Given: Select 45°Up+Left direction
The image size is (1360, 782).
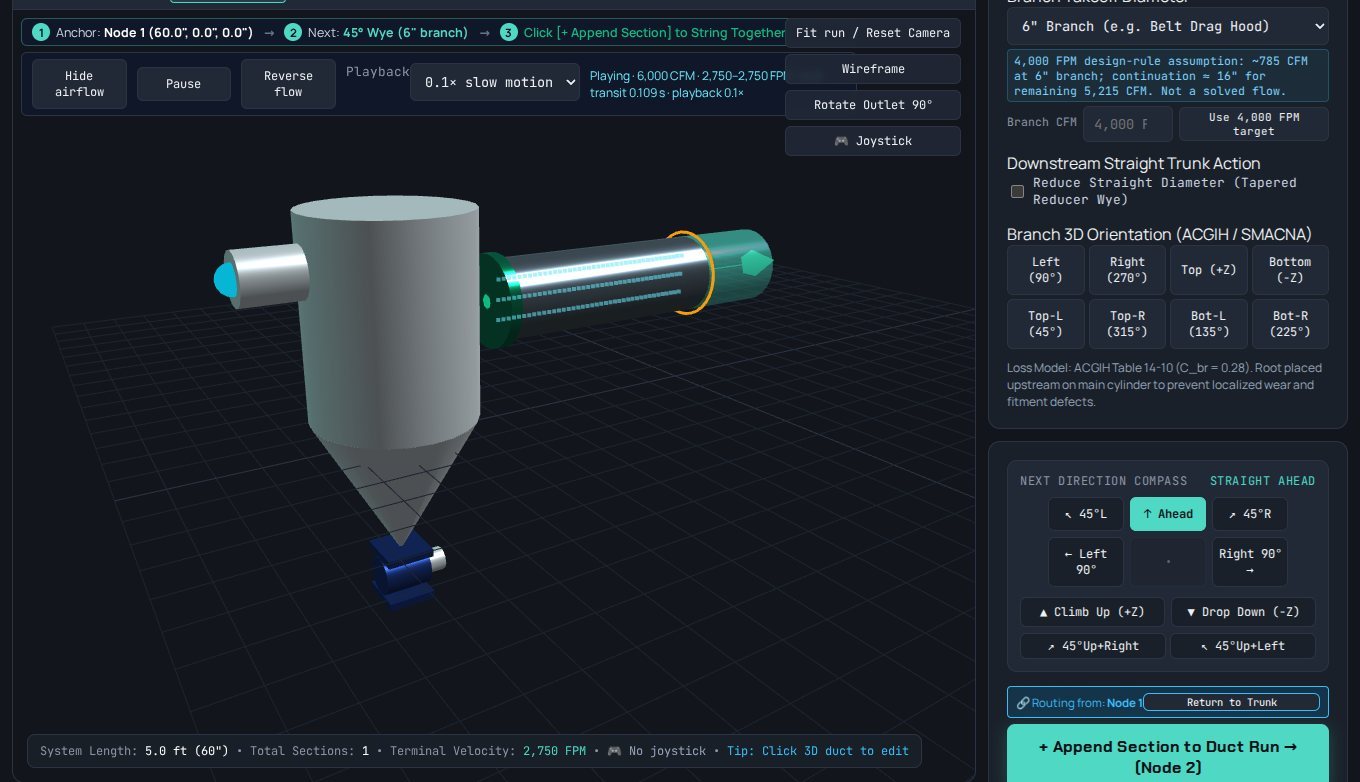Looking at the screenshot, I should click(1243, 646).
